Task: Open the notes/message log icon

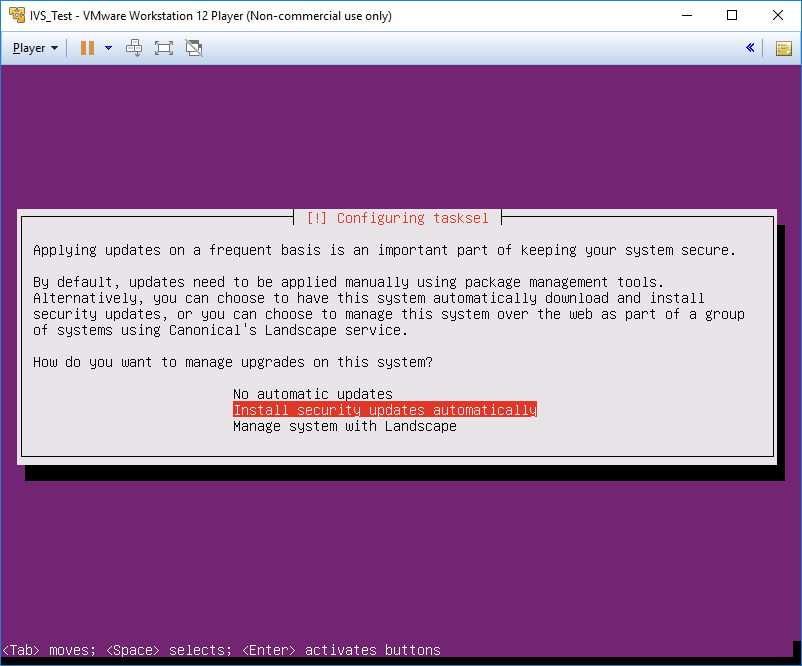Action: [x=783, y=49]
